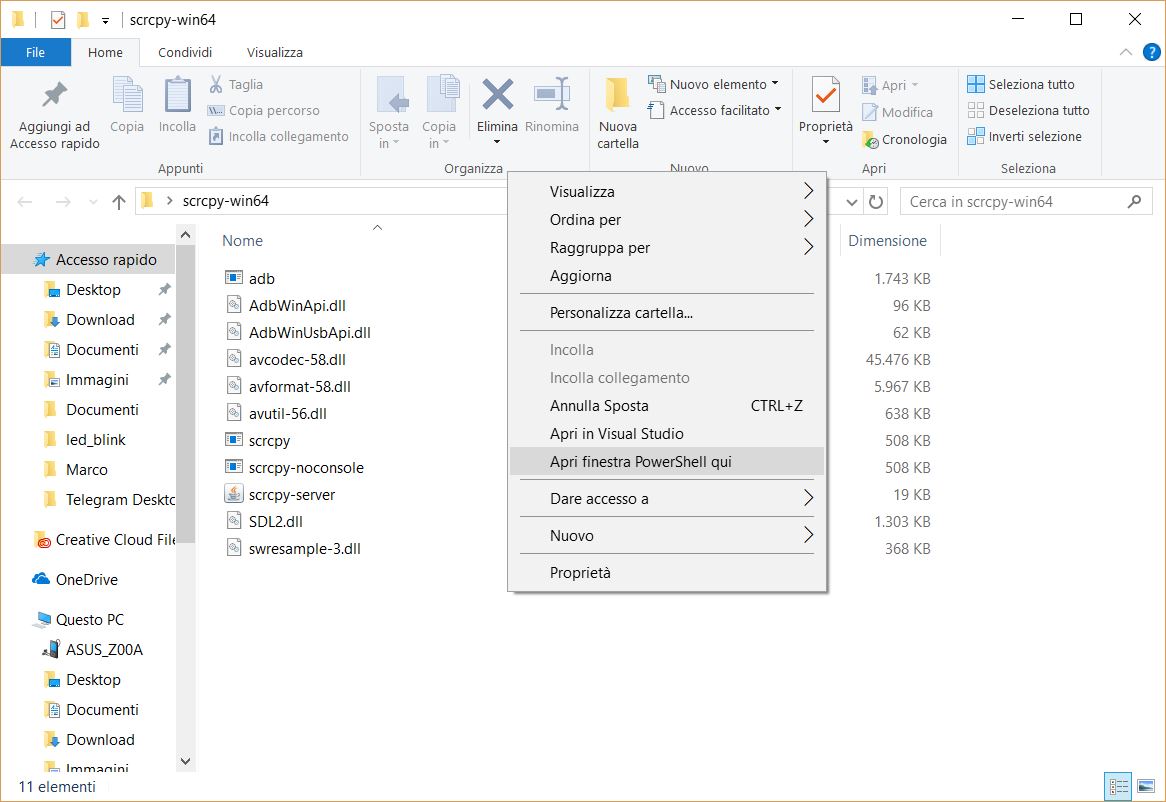Open the File ribbon tab

(x=36, y=52)
